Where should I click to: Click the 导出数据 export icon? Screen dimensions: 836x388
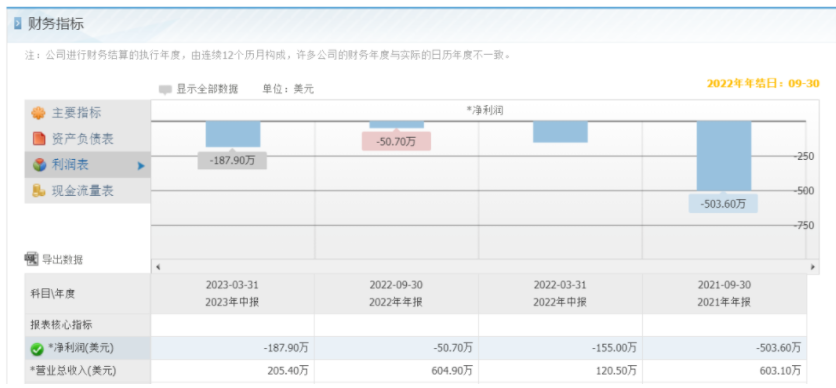click(31, 259)
